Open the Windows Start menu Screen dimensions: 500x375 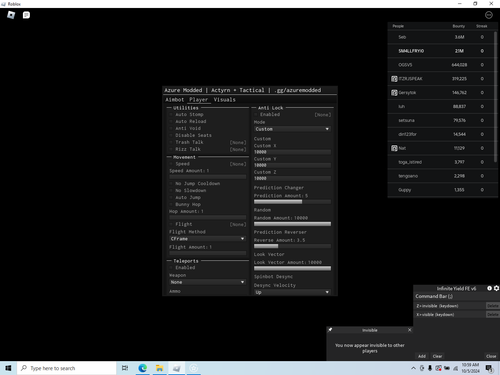[8, 368]
